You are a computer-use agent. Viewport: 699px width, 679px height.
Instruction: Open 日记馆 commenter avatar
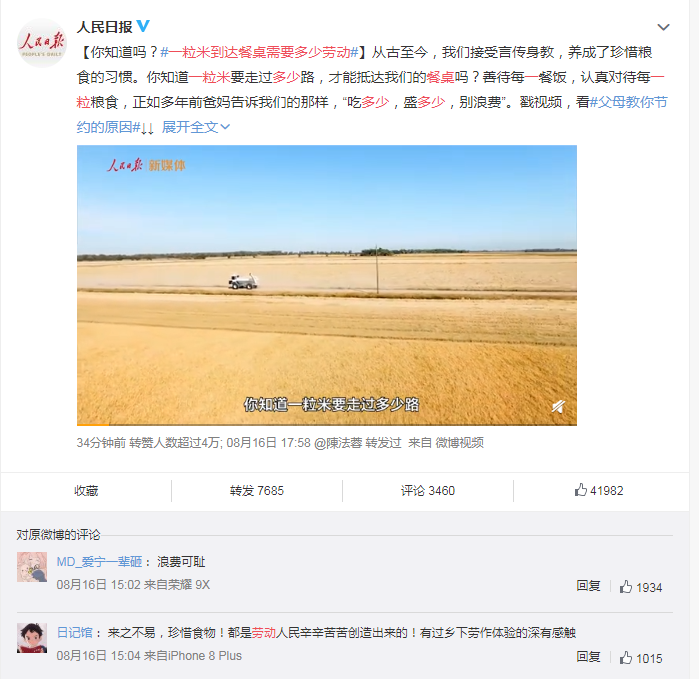tap(32, 638)
